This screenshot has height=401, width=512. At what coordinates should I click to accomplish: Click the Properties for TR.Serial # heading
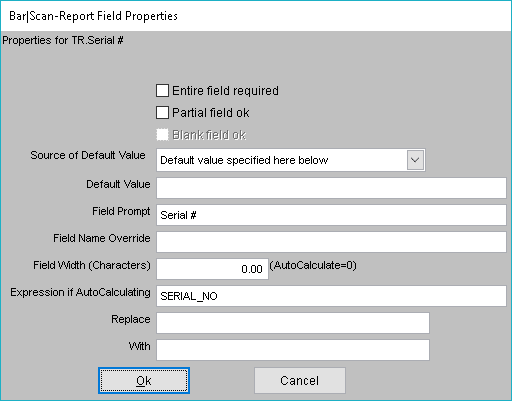coord(63,40)
